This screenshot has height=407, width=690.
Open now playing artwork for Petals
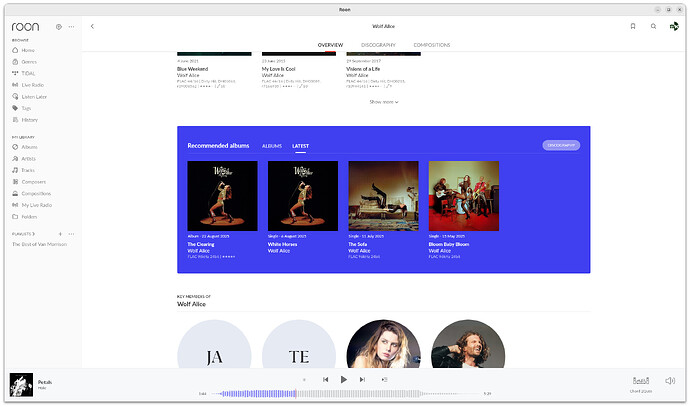[x=22, y=385]
